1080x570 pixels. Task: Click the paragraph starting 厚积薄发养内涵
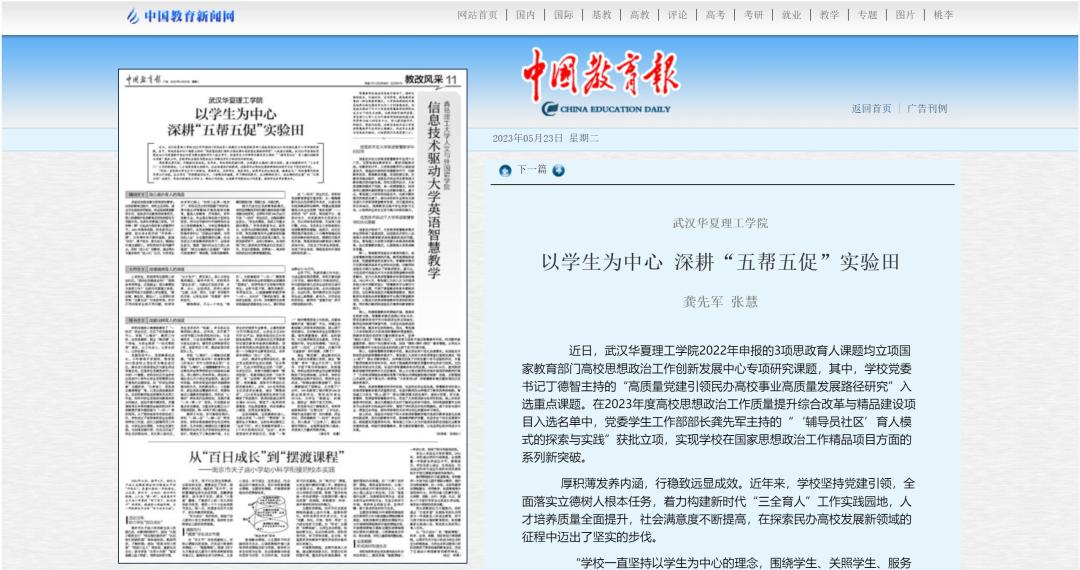tap(718, 510)
